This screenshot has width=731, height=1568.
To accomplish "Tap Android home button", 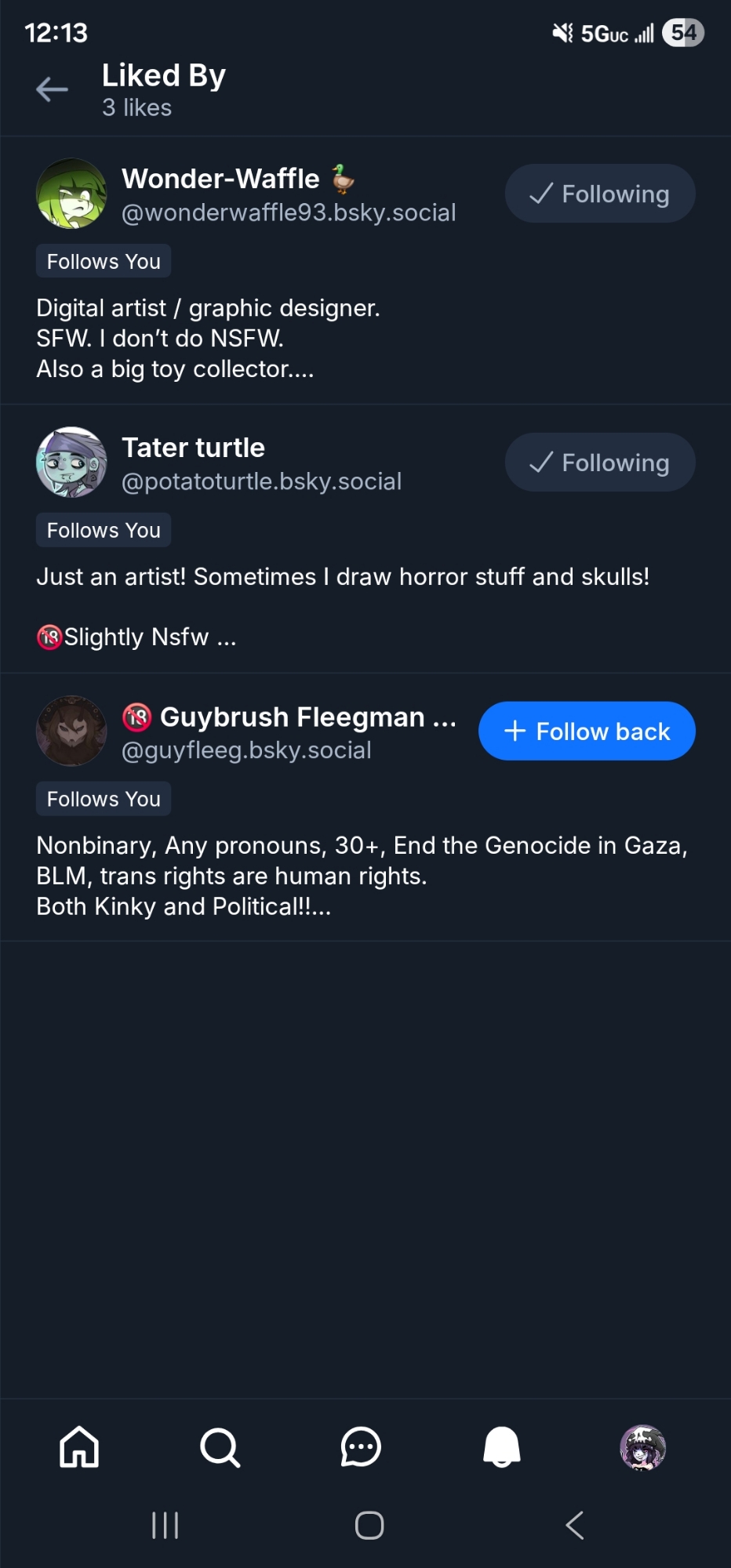I will (x=369, y=1525).
